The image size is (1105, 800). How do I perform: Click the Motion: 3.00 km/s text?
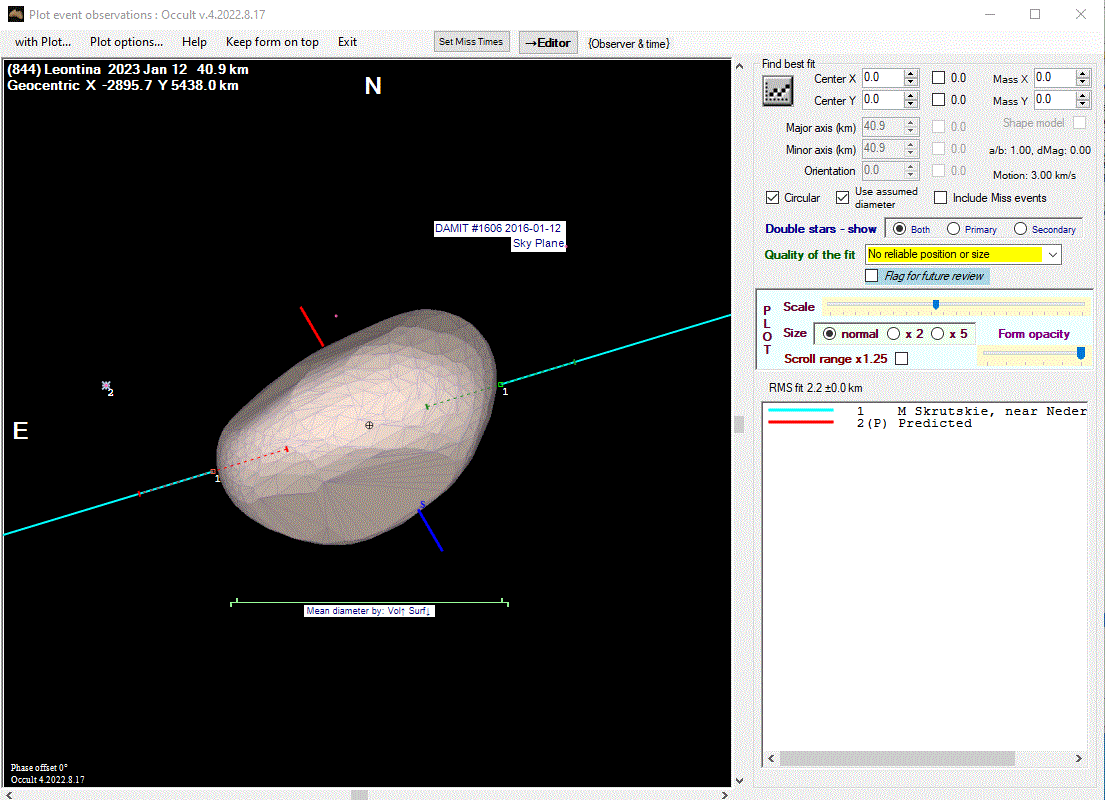[x=1035, y=175]
